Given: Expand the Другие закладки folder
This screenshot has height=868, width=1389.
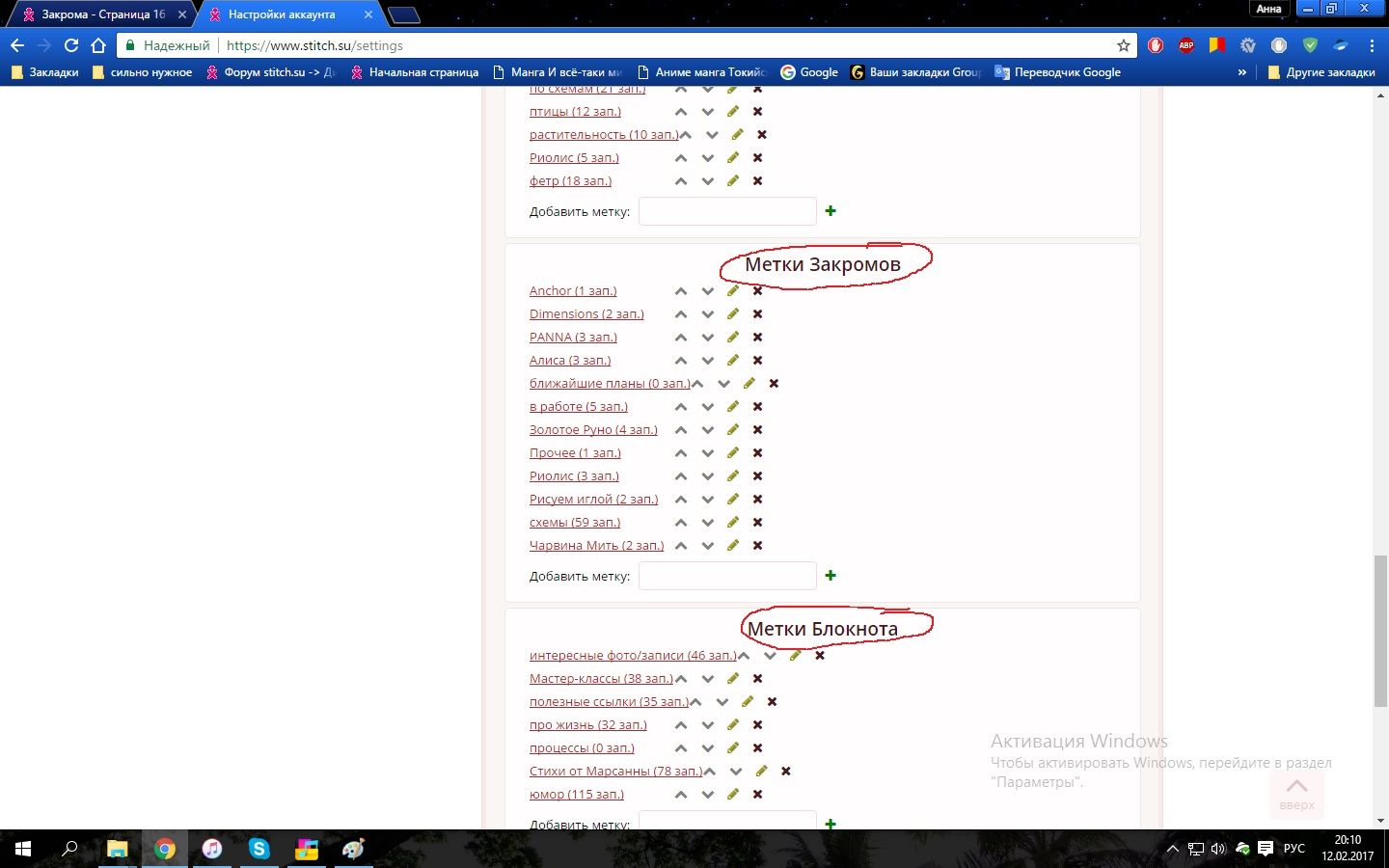Looking at the screenshot, I should click(1321, 72).
